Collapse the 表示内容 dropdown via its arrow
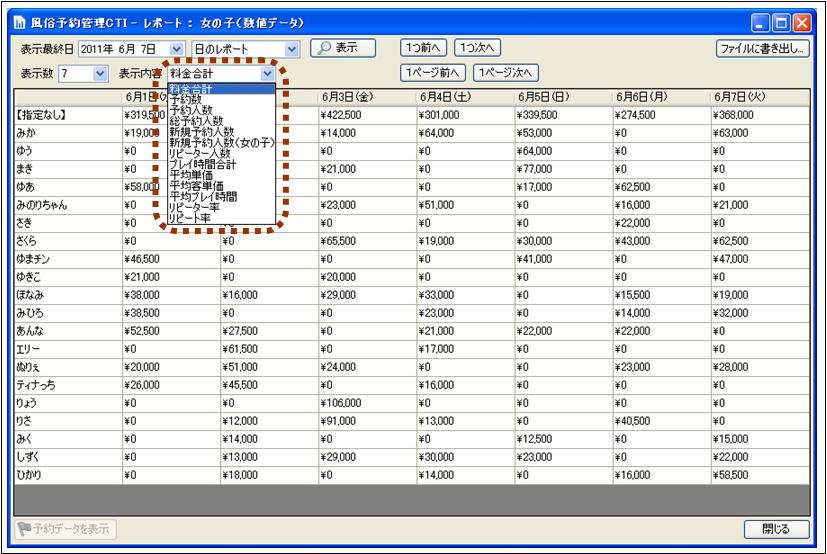This screenshot has width=827, height=554. (267, 73)
